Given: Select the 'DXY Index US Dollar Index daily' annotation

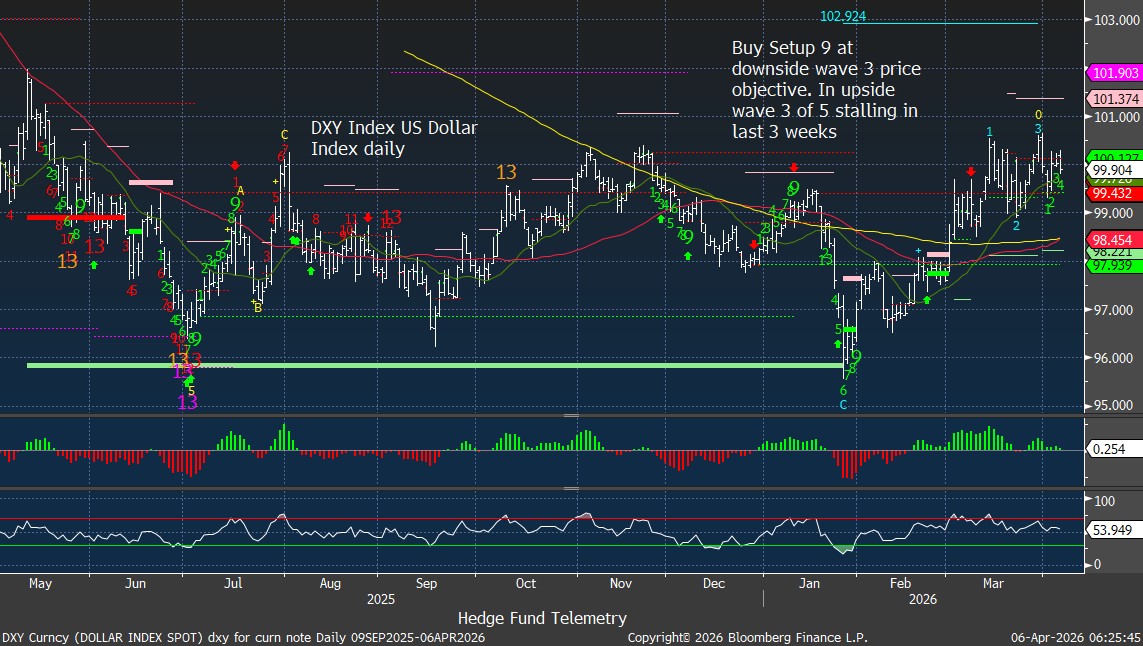Looking at the screenshot, I should point(394,138).
